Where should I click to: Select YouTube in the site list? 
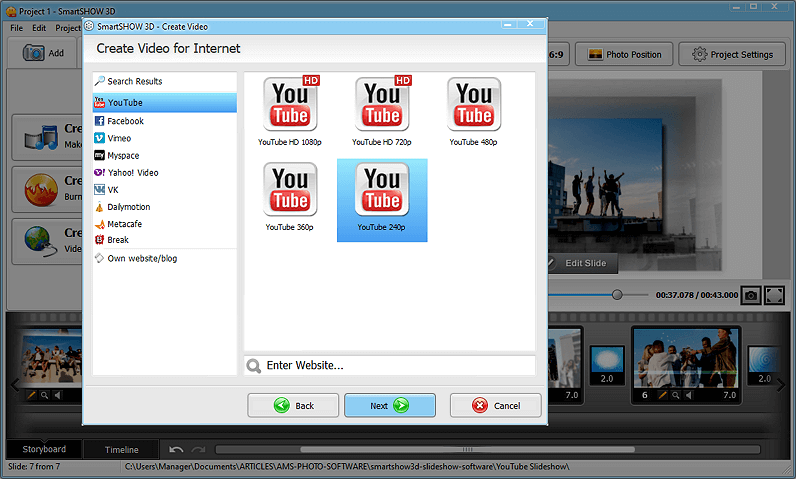pyautogui.click(x=164, y=102)
